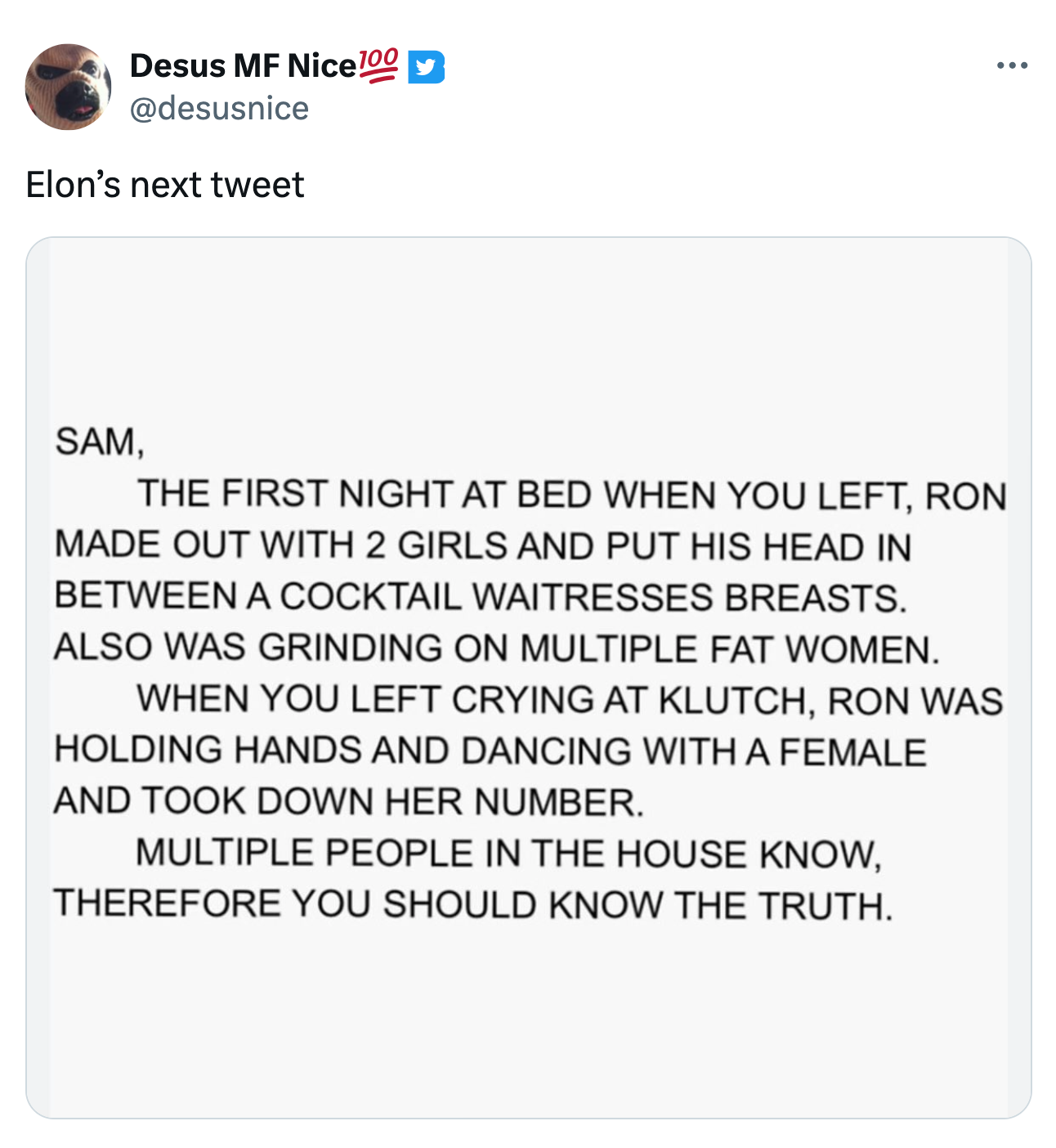
Task: Click the Desus MF Nice profile avatar
Action: [68, 87]
